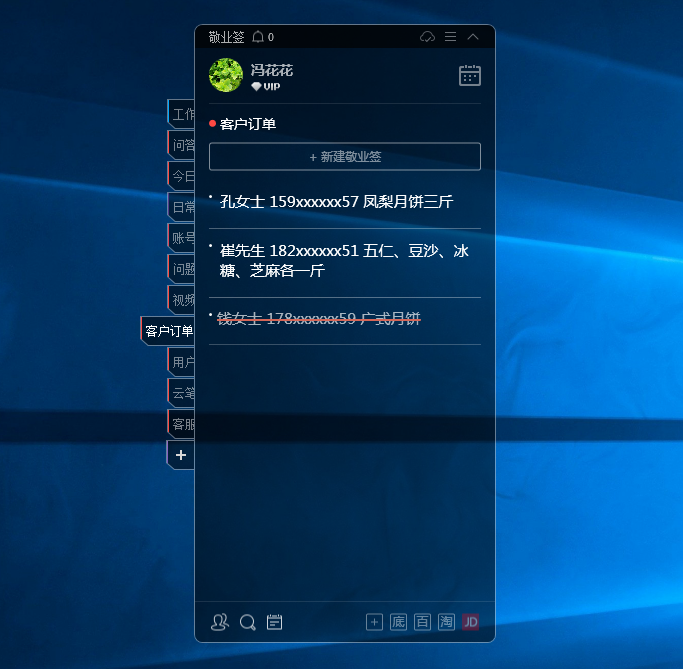Open the note list icon in the bottom bar
683x669 pixels.
click(274, 622)
